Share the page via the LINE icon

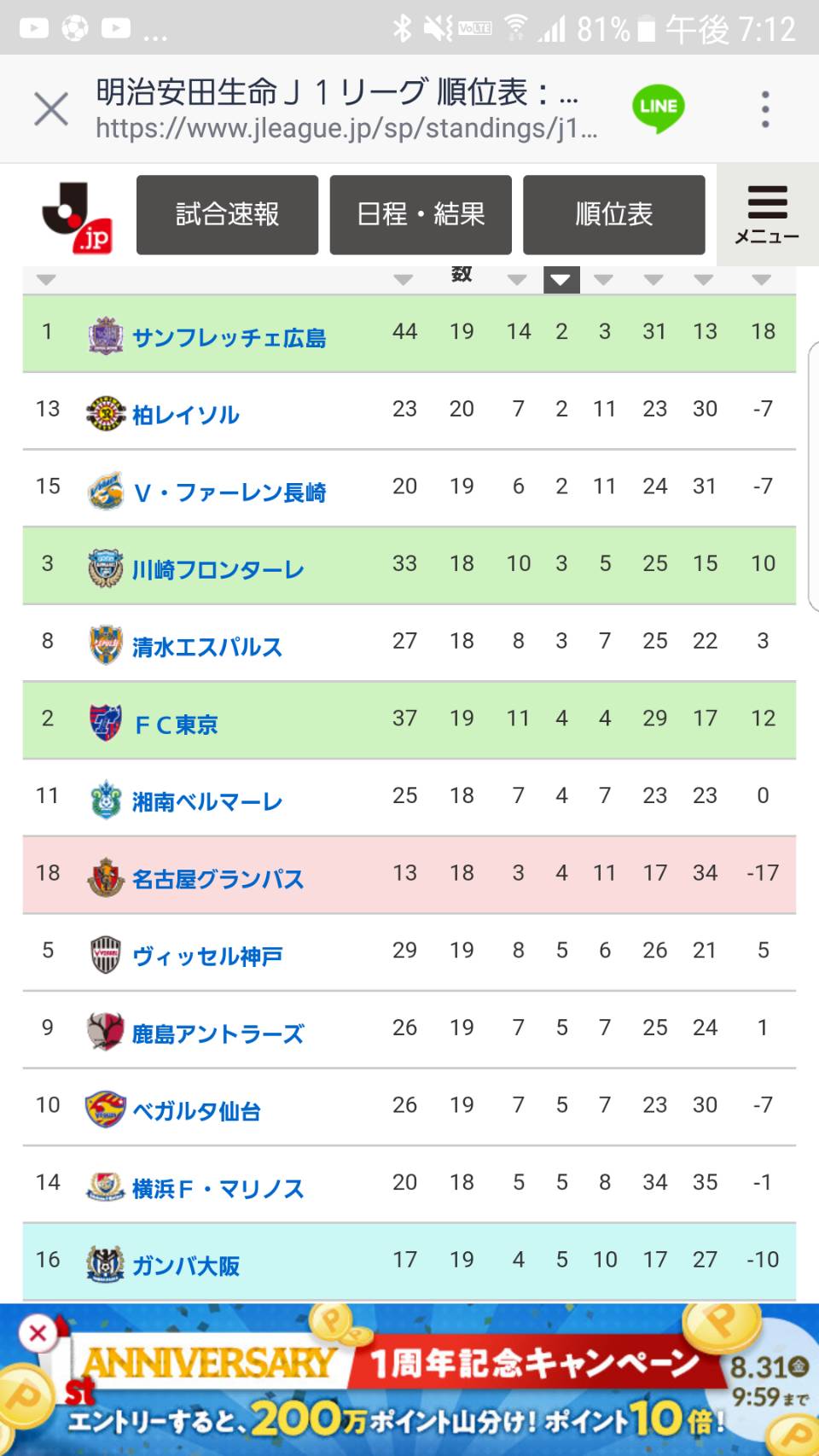658,108
